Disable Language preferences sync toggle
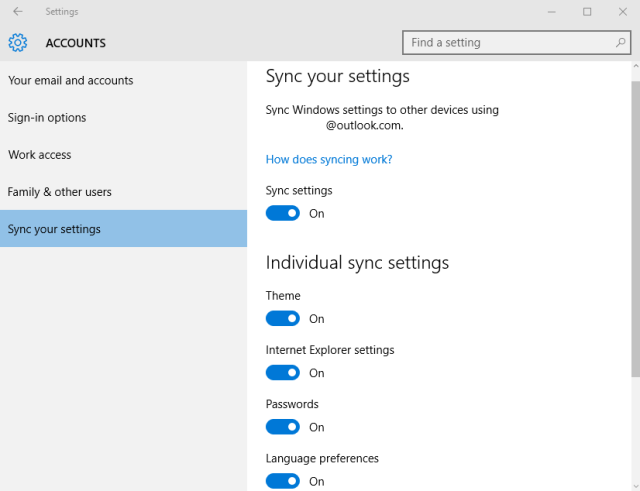 [x=282, y=481]
